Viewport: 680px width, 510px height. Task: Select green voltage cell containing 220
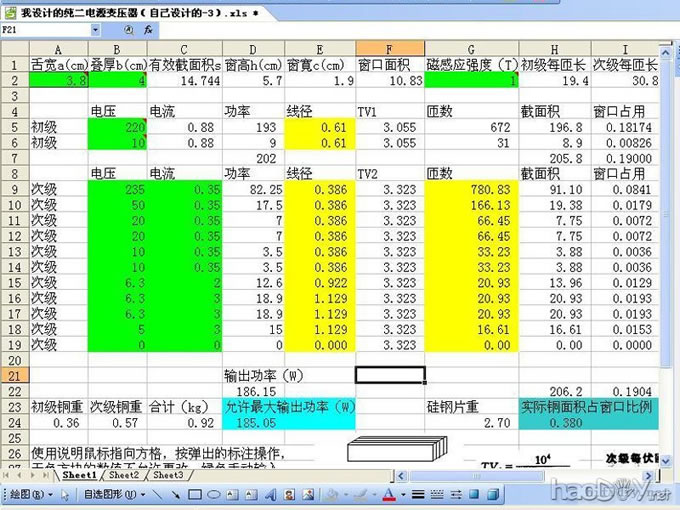[118, 127]
